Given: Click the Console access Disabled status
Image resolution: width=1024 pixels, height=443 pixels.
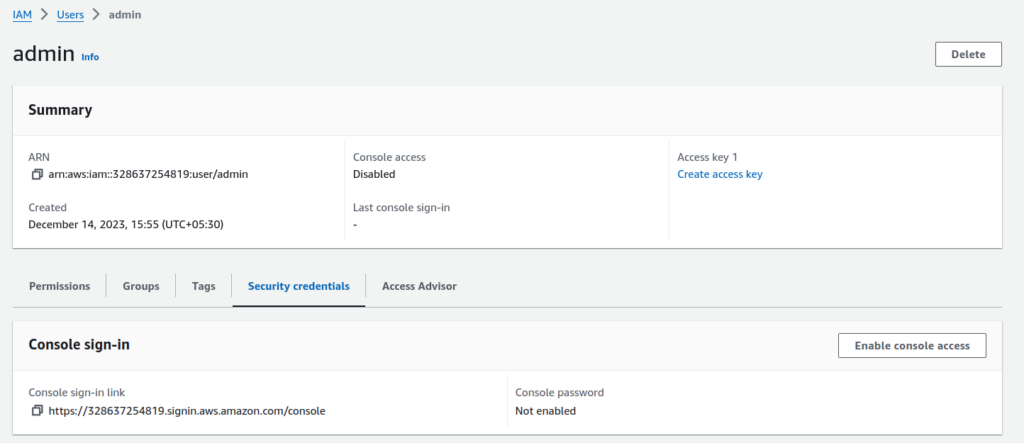Looking at the screenshot, I should (374, 174).
